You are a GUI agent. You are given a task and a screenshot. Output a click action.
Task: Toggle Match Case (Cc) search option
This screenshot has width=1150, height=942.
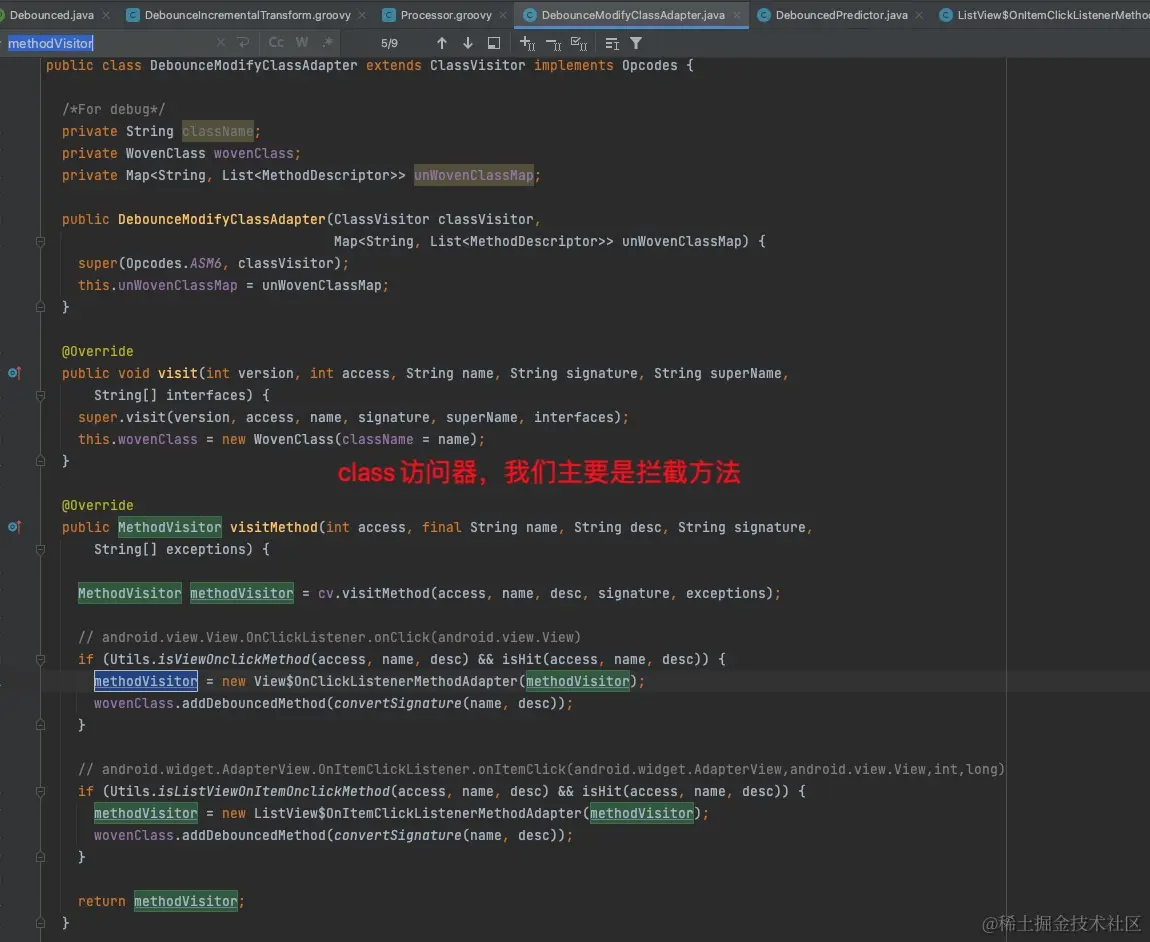coord(276,43)
